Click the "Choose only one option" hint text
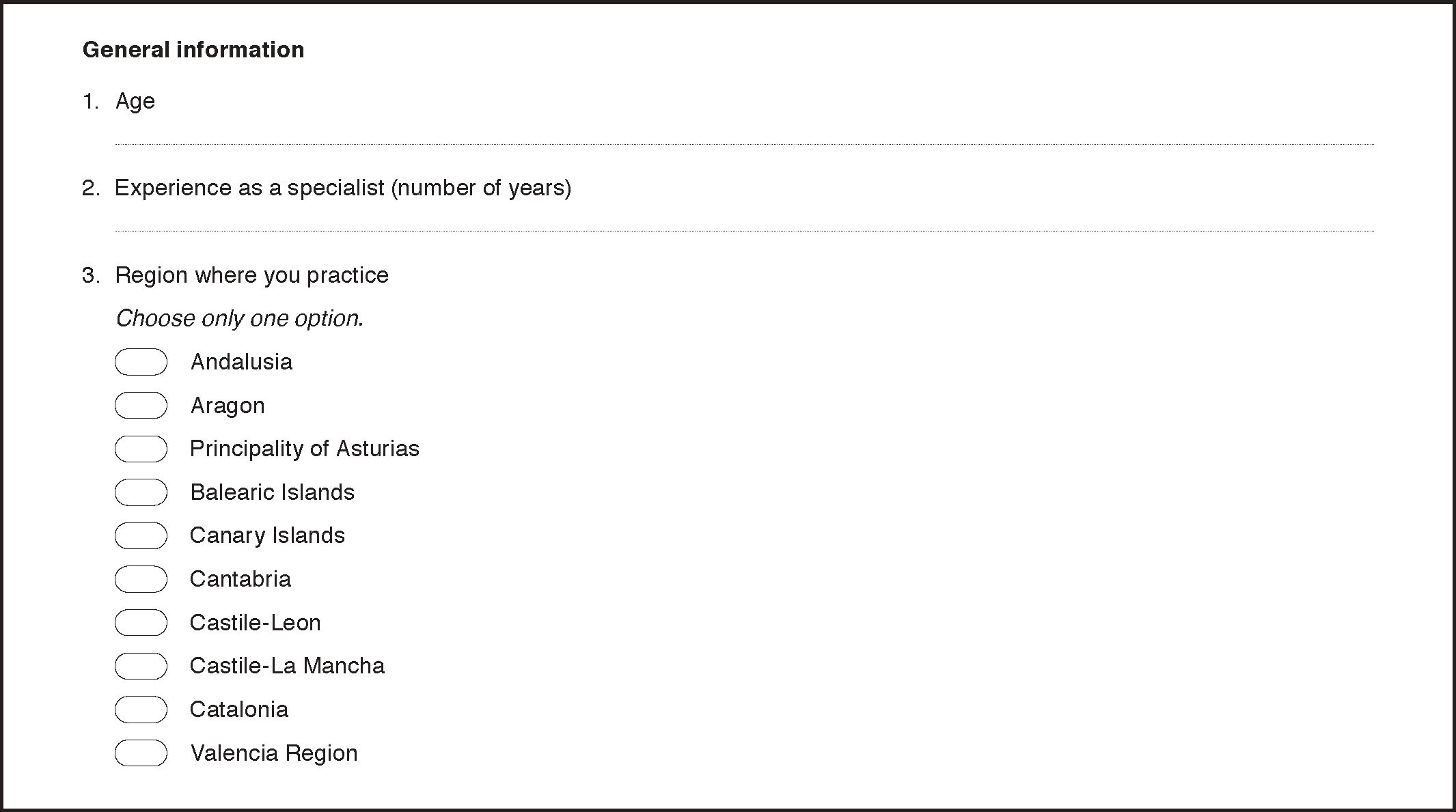Image resolution: width=1456 pixels, height=812 pixels. point(239,318)
